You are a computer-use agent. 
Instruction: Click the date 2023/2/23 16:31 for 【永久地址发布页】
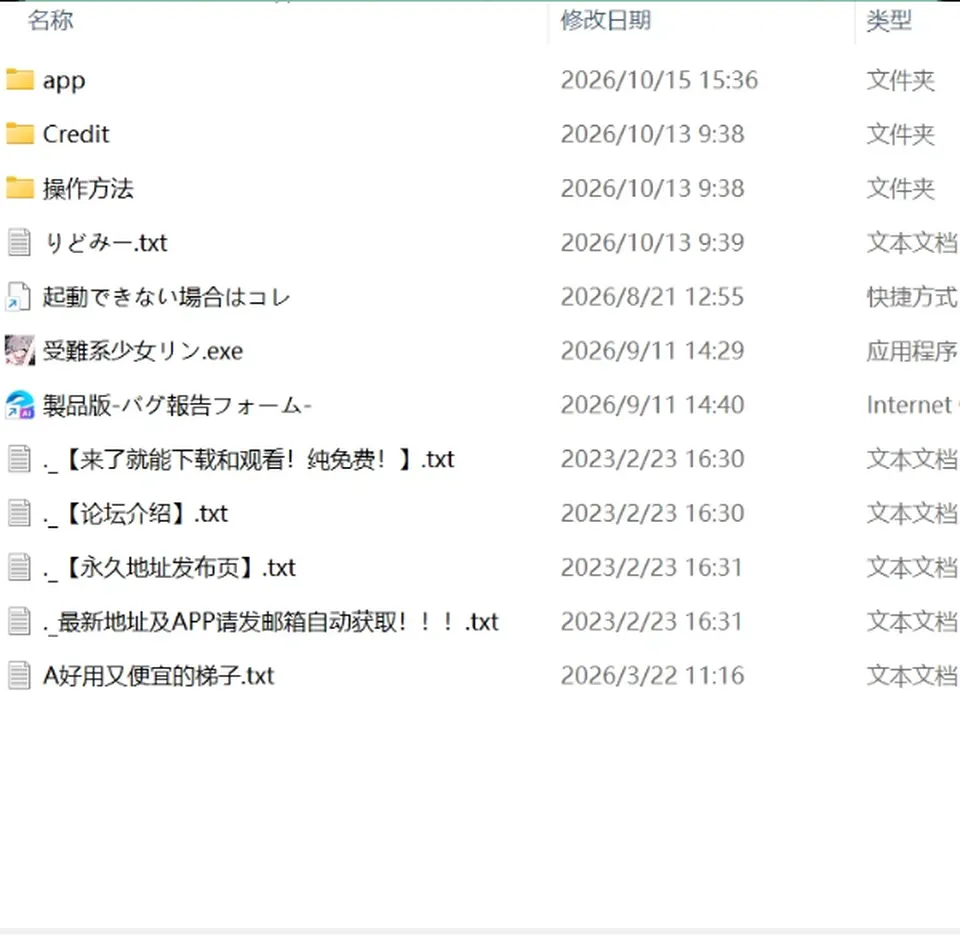click(x=652, y=567)
